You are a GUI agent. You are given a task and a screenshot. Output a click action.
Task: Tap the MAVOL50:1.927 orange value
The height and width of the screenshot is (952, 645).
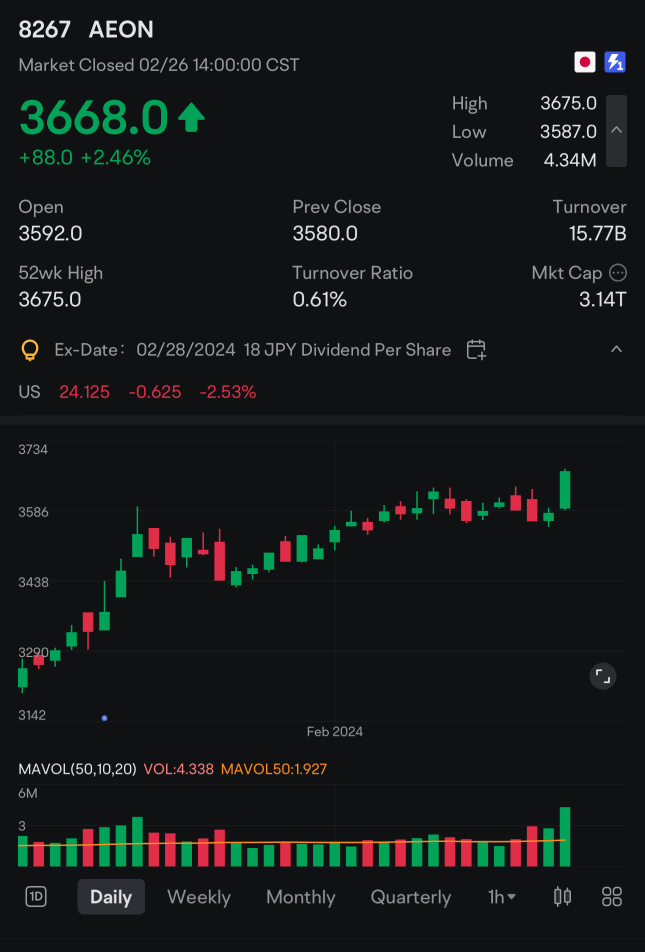[x=273, y=769]
